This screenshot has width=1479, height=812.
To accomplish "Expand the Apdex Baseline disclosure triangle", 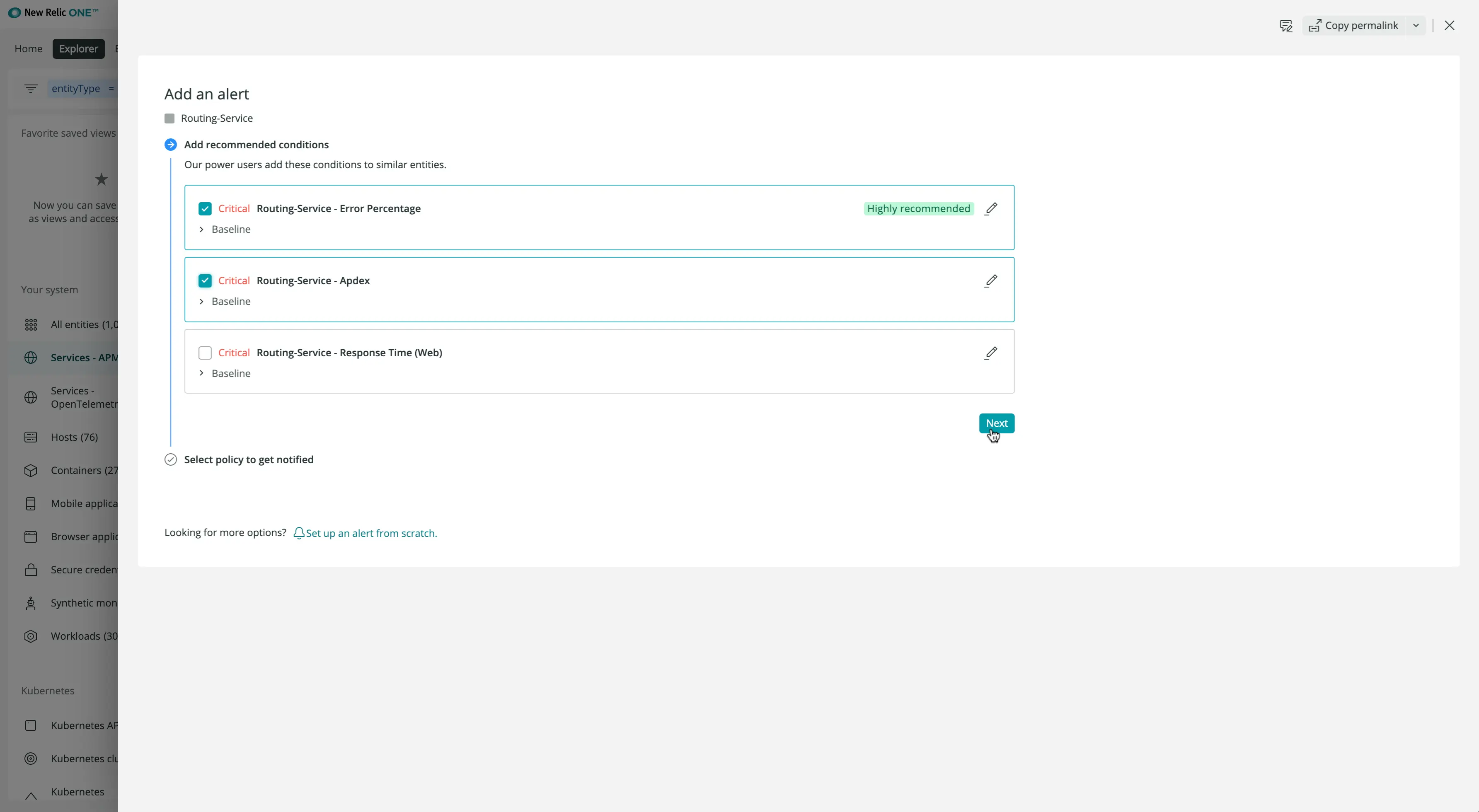I will tap(201, 301).
